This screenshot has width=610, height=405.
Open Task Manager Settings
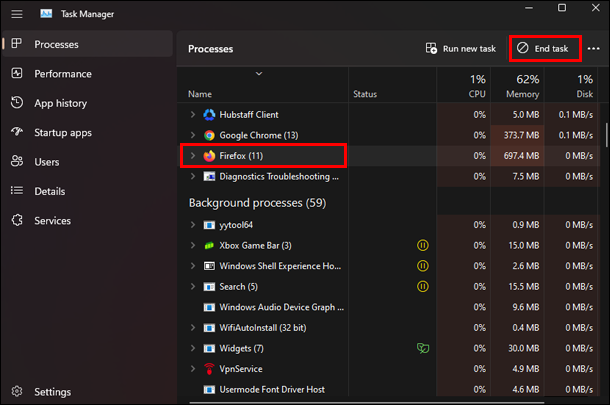tap(52, 391)
